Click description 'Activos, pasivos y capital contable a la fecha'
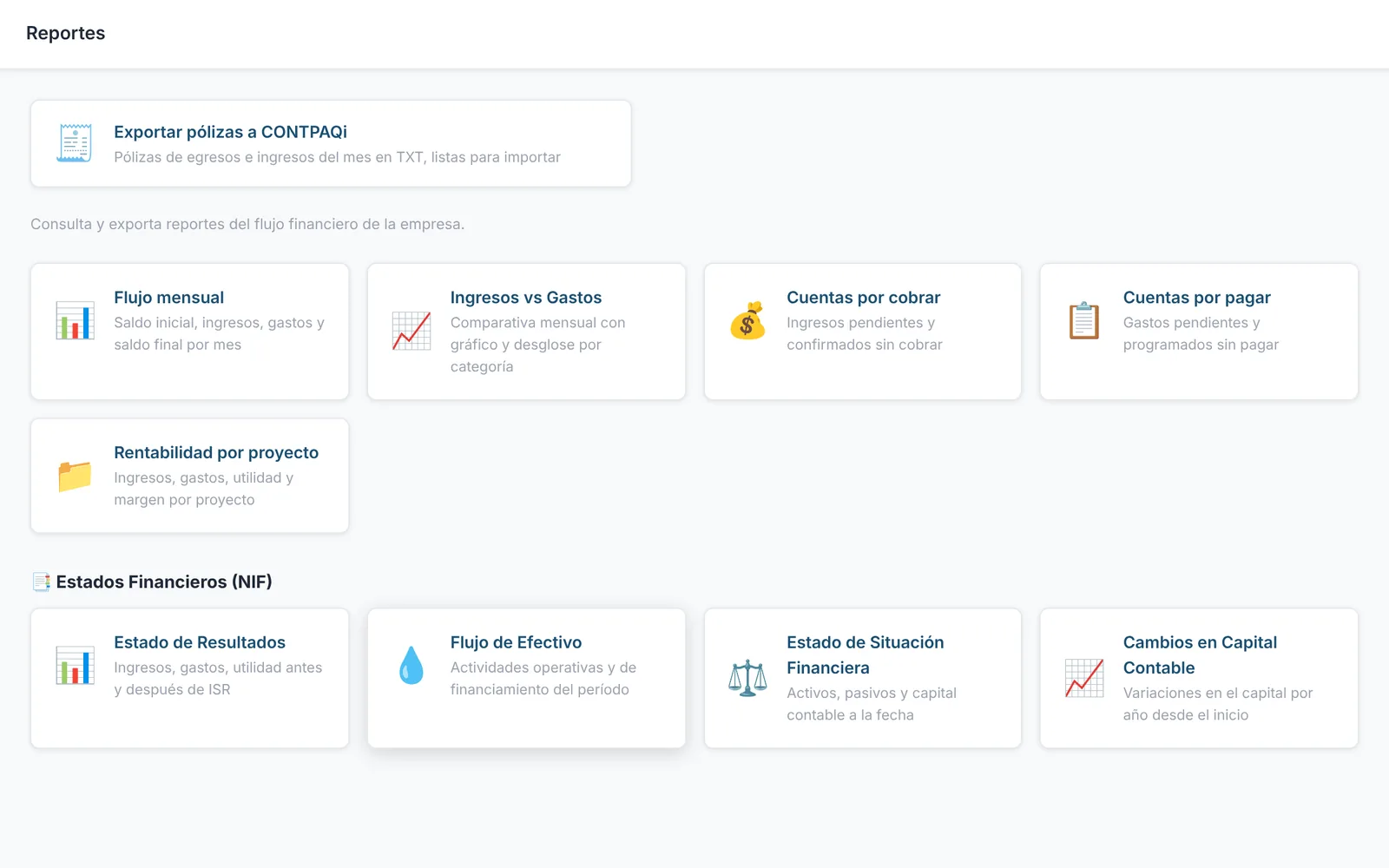Viewport: 1389px width, 868px height. click(872, 704)
